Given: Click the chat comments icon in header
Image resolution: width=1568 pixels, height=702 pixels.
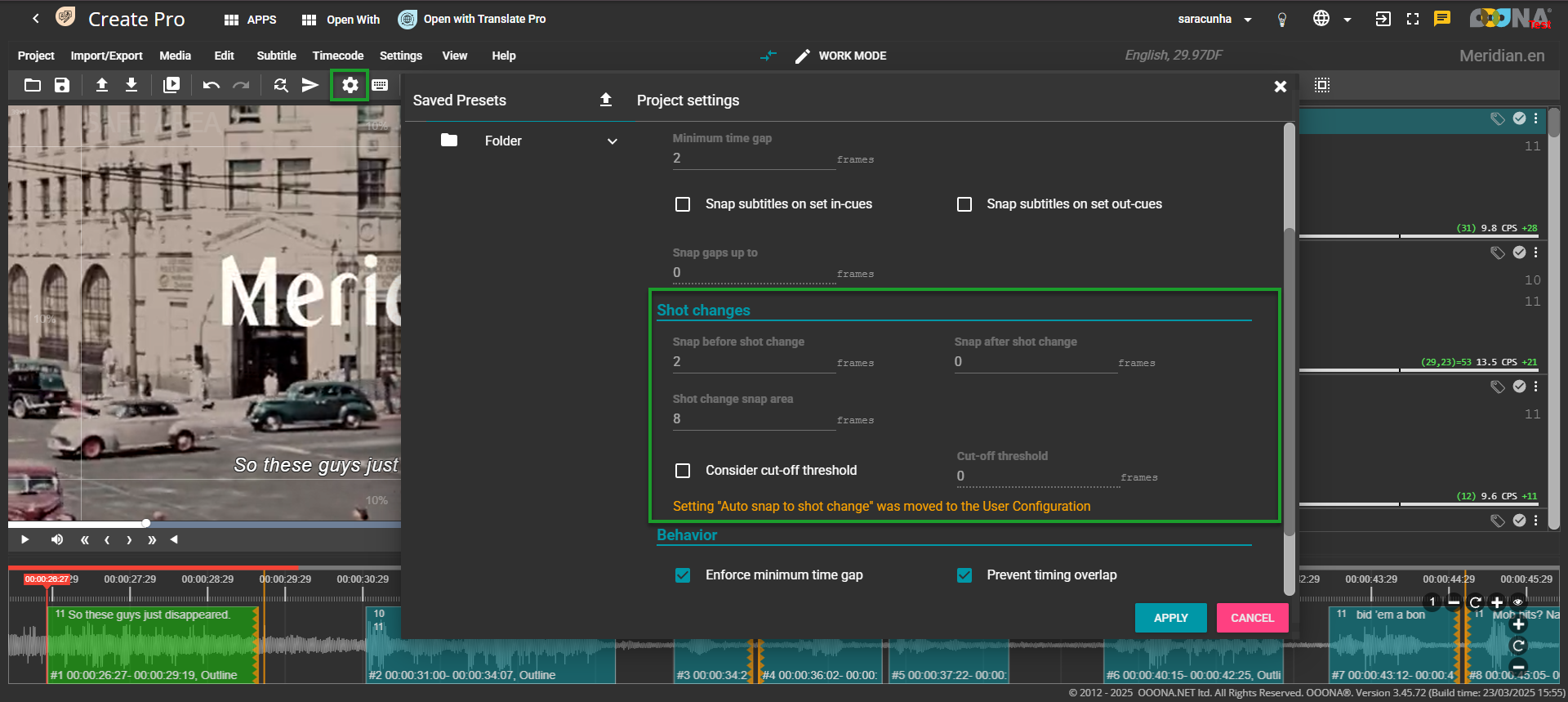Looking at the screenshot, I should coord(1442,19).
